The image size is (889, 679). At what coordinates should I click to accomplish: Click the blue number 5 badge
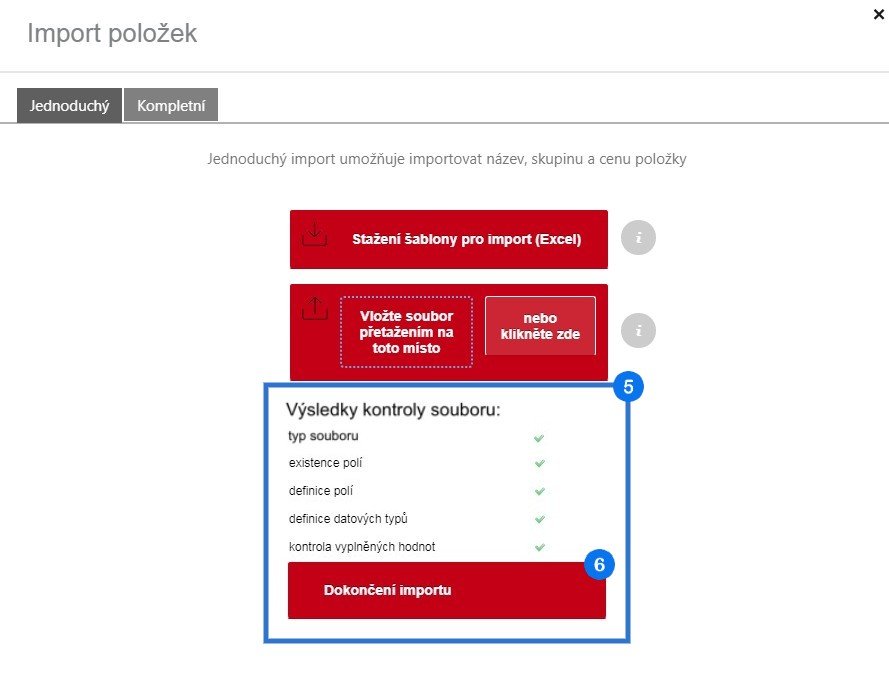click(x=628, y=389)
